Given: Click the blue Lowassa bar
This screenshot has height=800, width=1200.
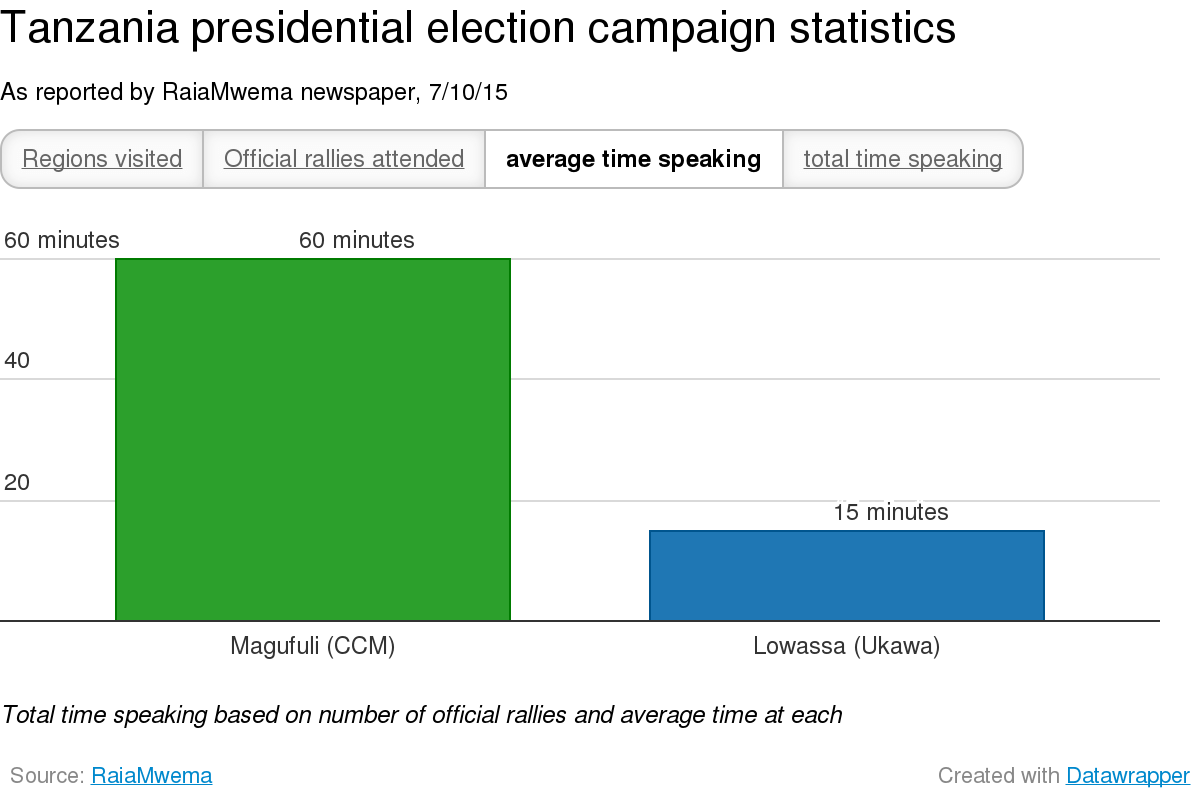Looking at the screenshot, I should (x=847, y=575).
